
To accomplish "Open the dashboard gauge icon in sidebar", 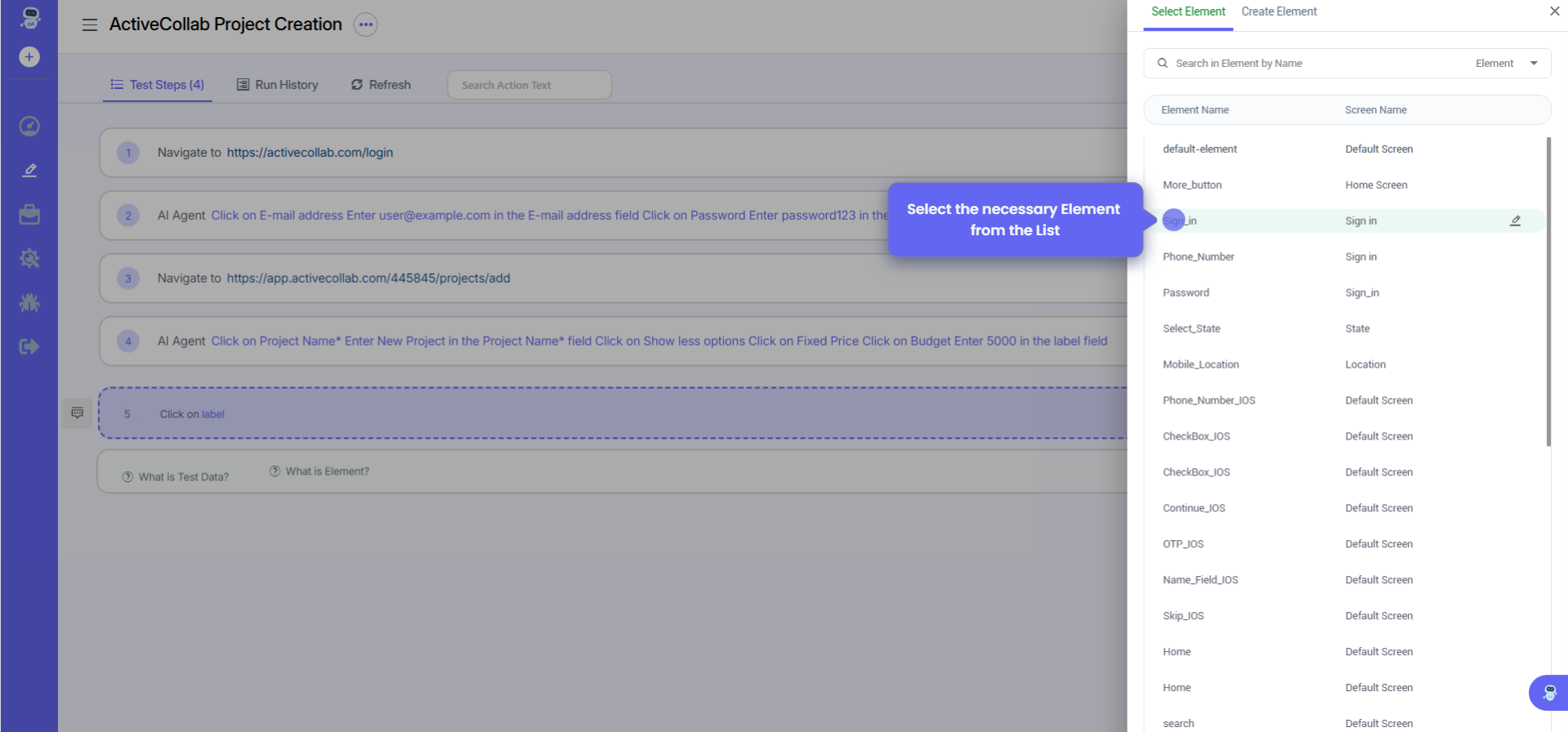I will (29, 126).
